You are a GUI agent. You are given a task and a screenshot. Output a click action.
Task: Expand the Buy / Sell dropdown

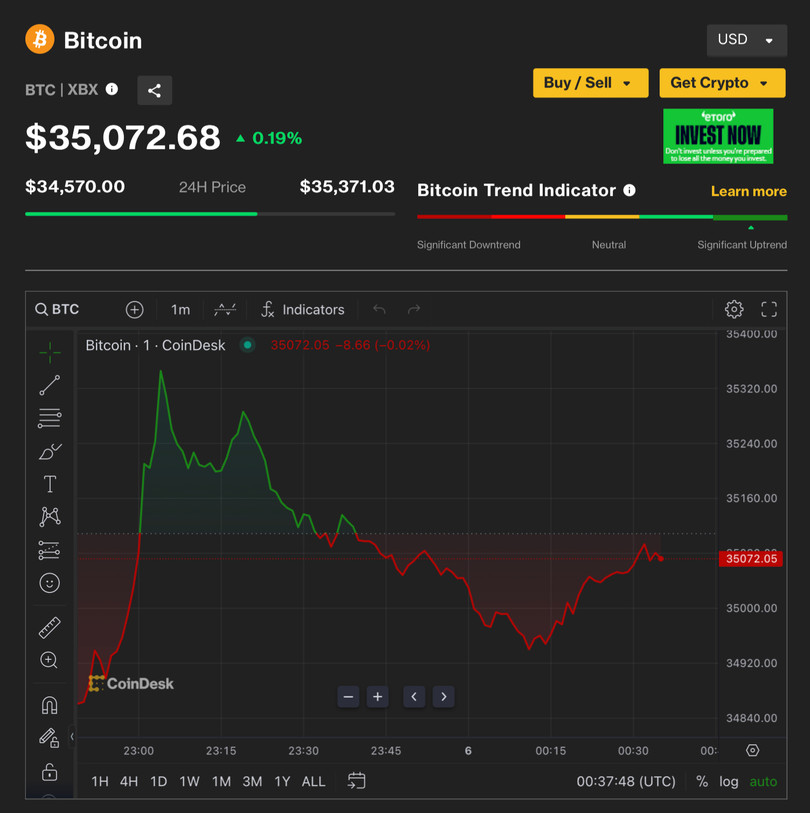tap(590, 83)
